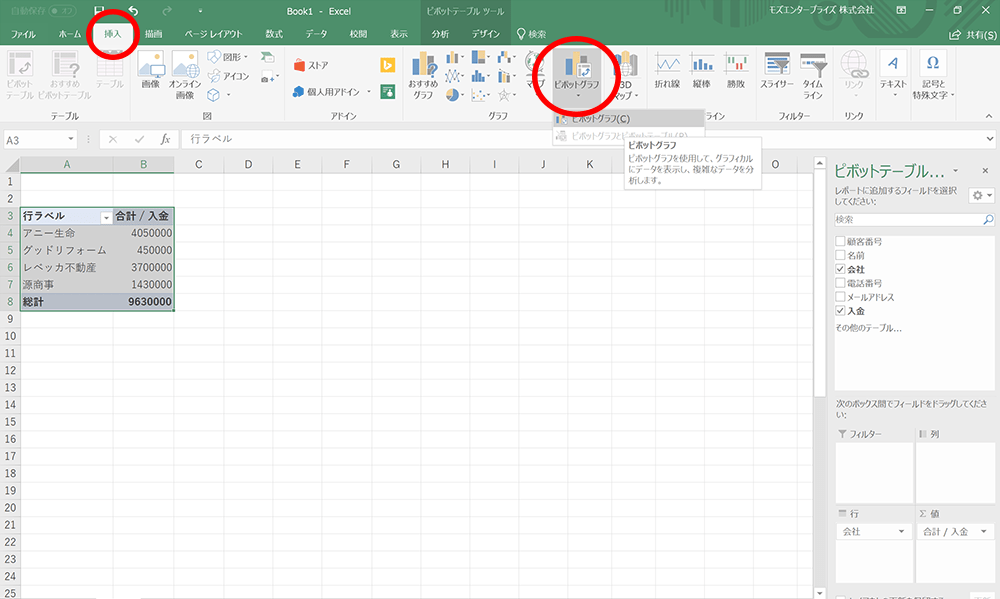Check the 顧客番号 field checkbox
The height and width of the screenshot is (599, 1000).
(x=840, y=241)
